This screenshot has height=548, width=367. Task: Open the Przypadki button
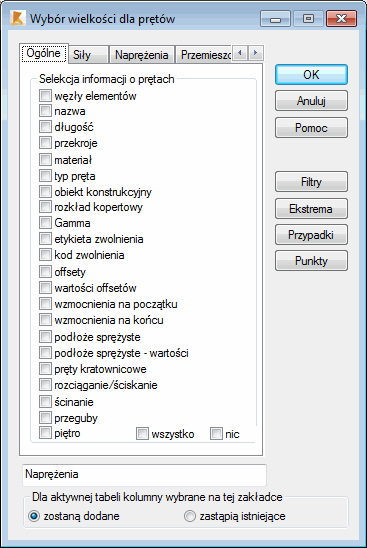[x=311, y=235]
